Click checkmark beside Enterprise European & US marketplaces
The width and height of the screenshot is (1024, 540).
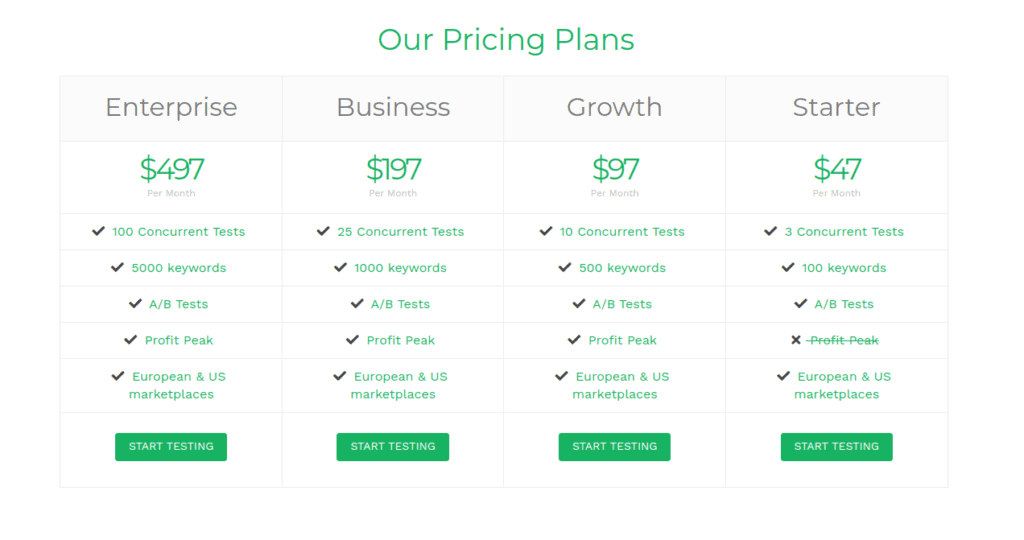(118, 376)
